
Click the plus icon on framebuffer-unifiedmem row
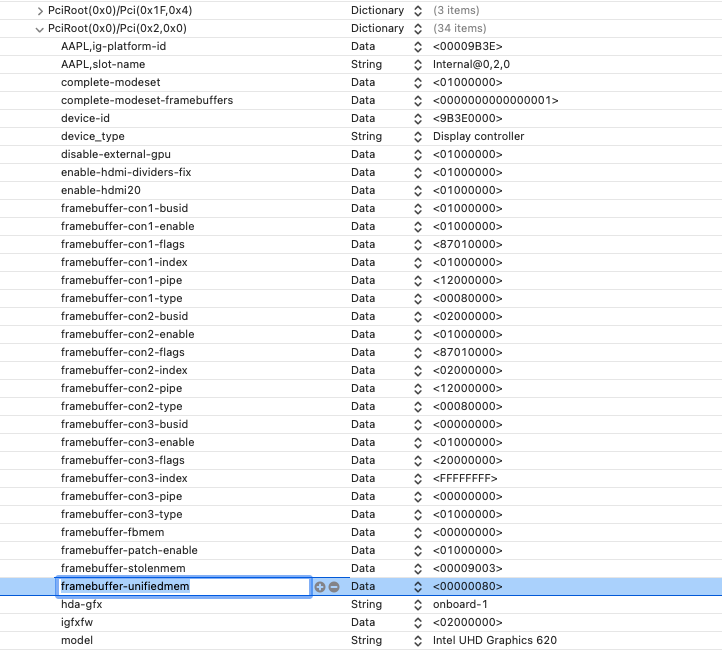coord(320,587)
